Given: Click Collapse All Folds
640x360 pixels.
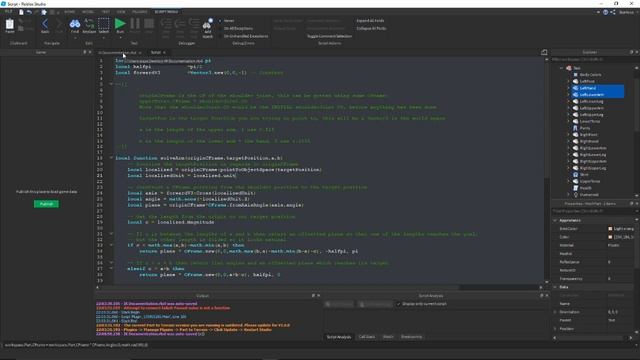Looking at the screenshot, I should coord(371,29).
